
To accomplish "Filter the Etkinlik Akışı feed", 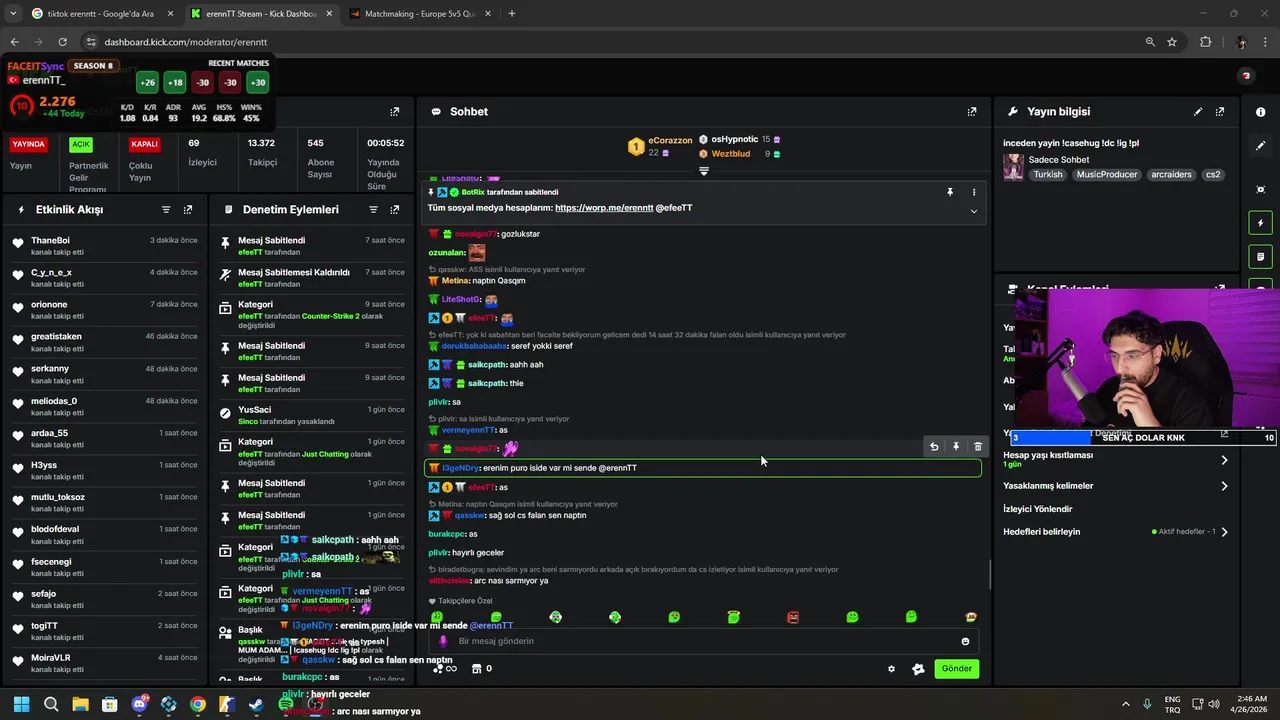I will 166,210.
